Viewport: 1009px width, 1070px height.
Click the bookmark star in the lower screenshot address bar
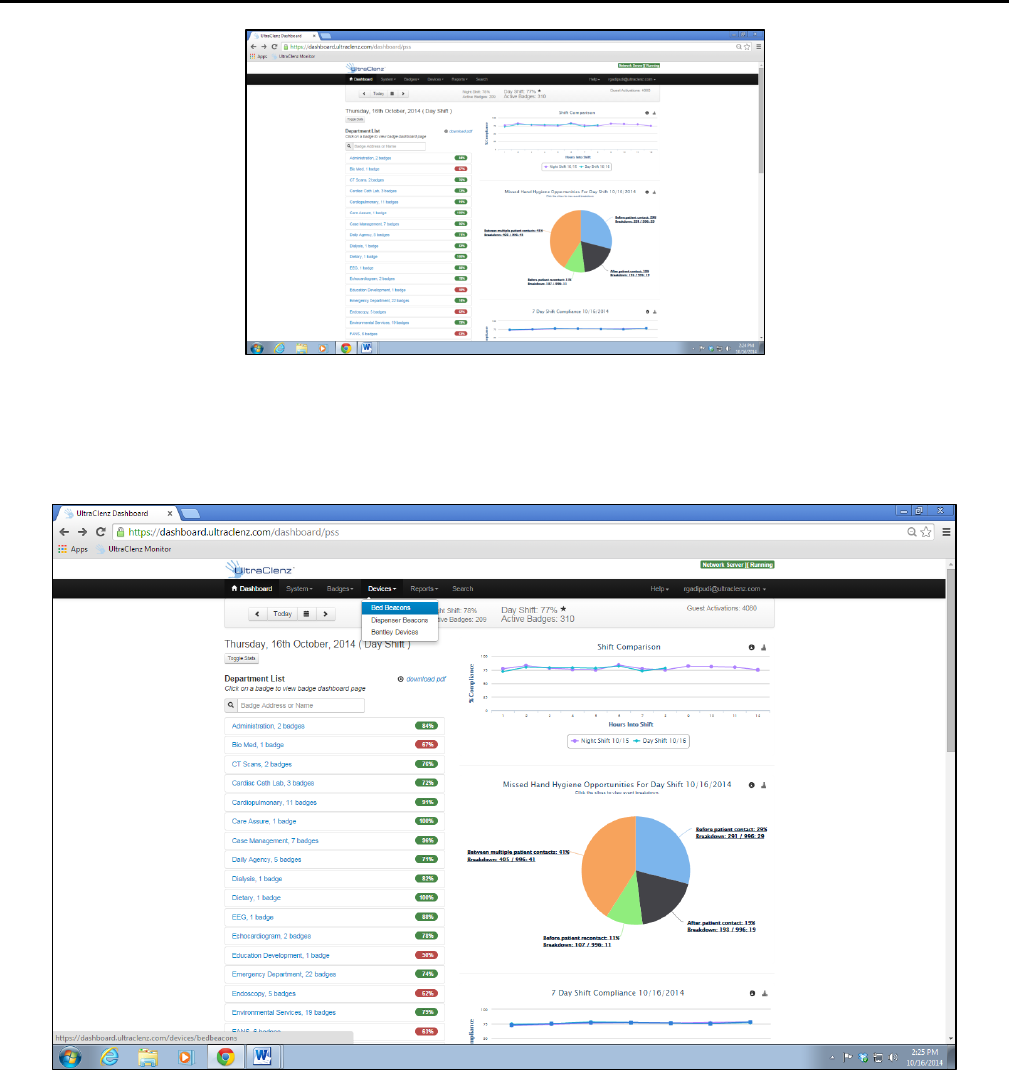click(x=926, y=532)
